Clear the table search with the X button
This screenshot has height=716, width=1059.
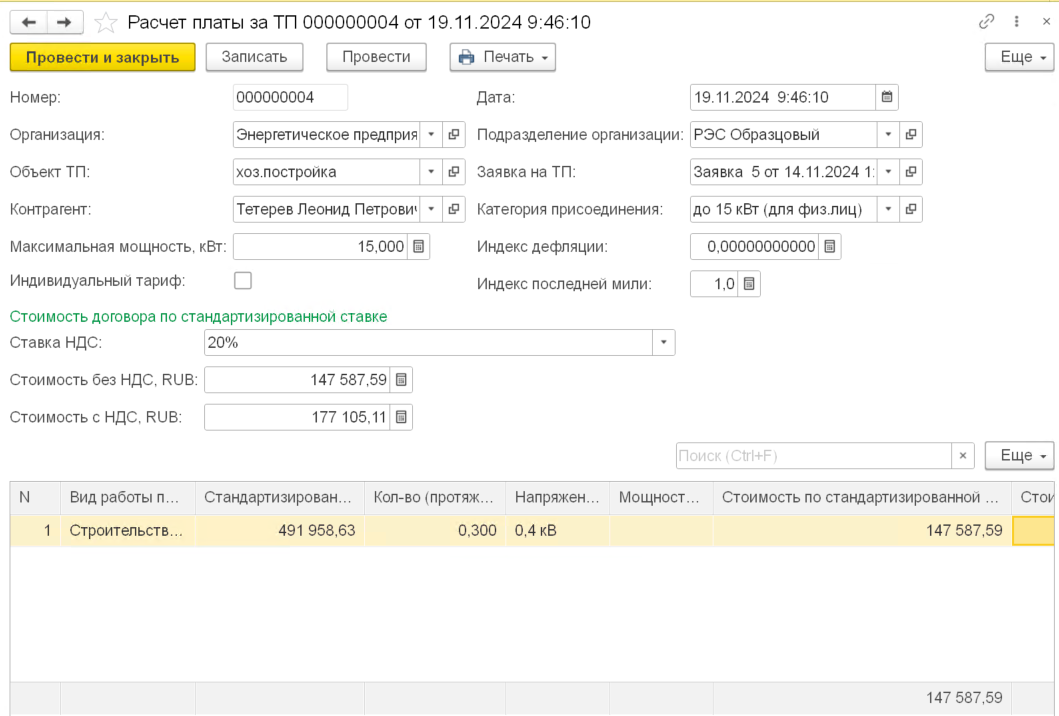pos(962,456)
